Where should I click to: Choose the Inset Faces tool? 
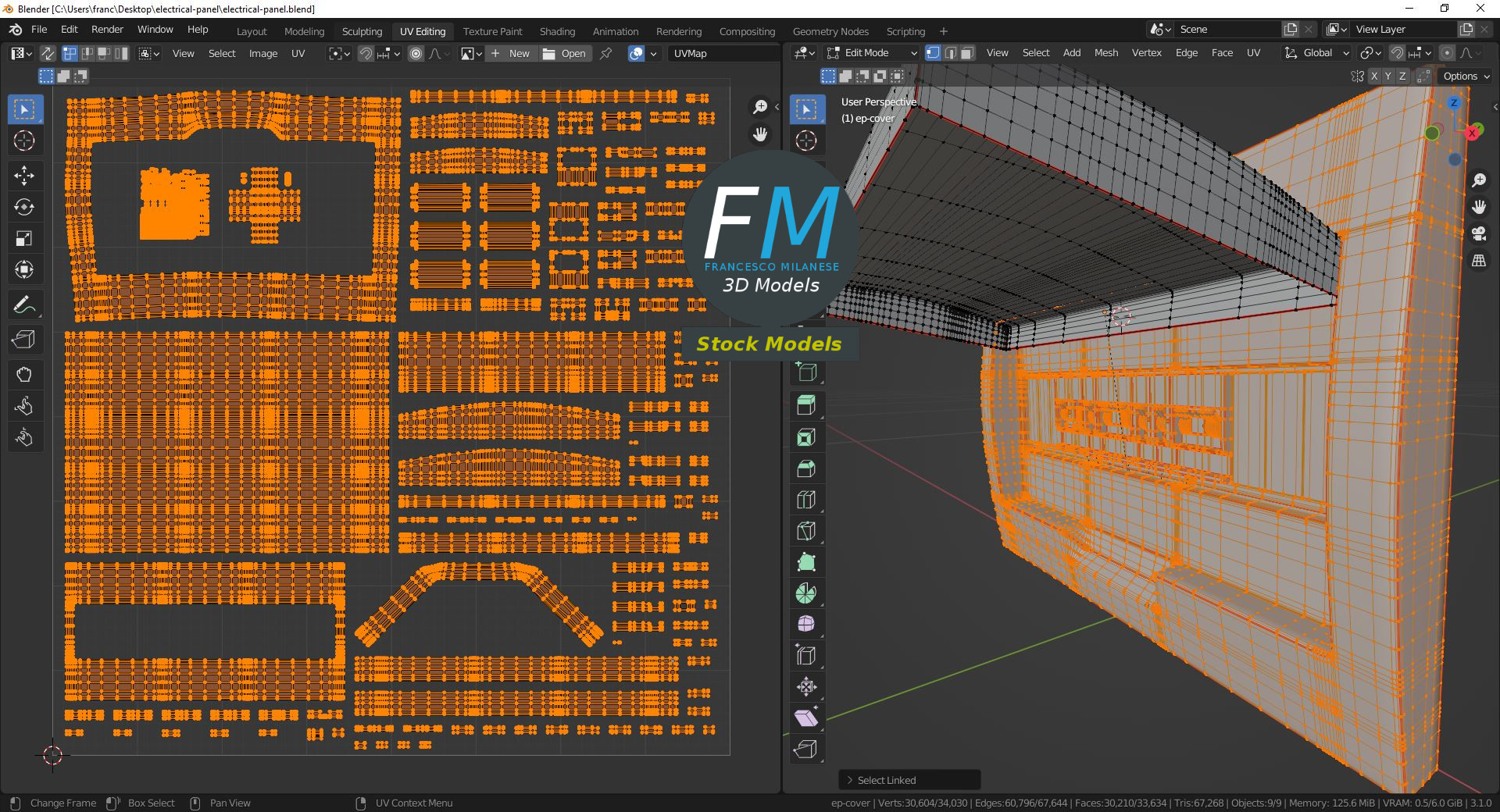(x=806, y=436)
